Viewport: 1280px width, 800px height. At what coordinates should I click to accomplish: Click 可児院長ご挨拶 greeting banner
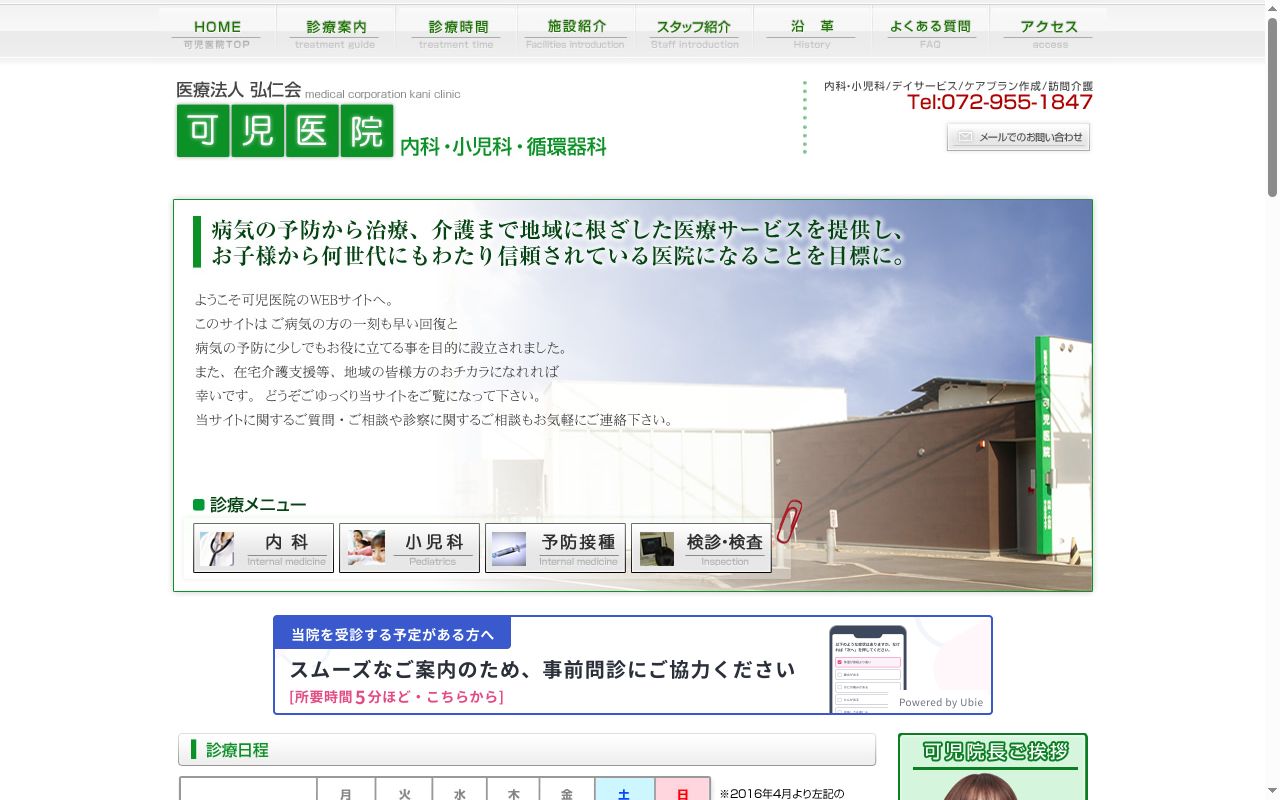coord(993,766)
